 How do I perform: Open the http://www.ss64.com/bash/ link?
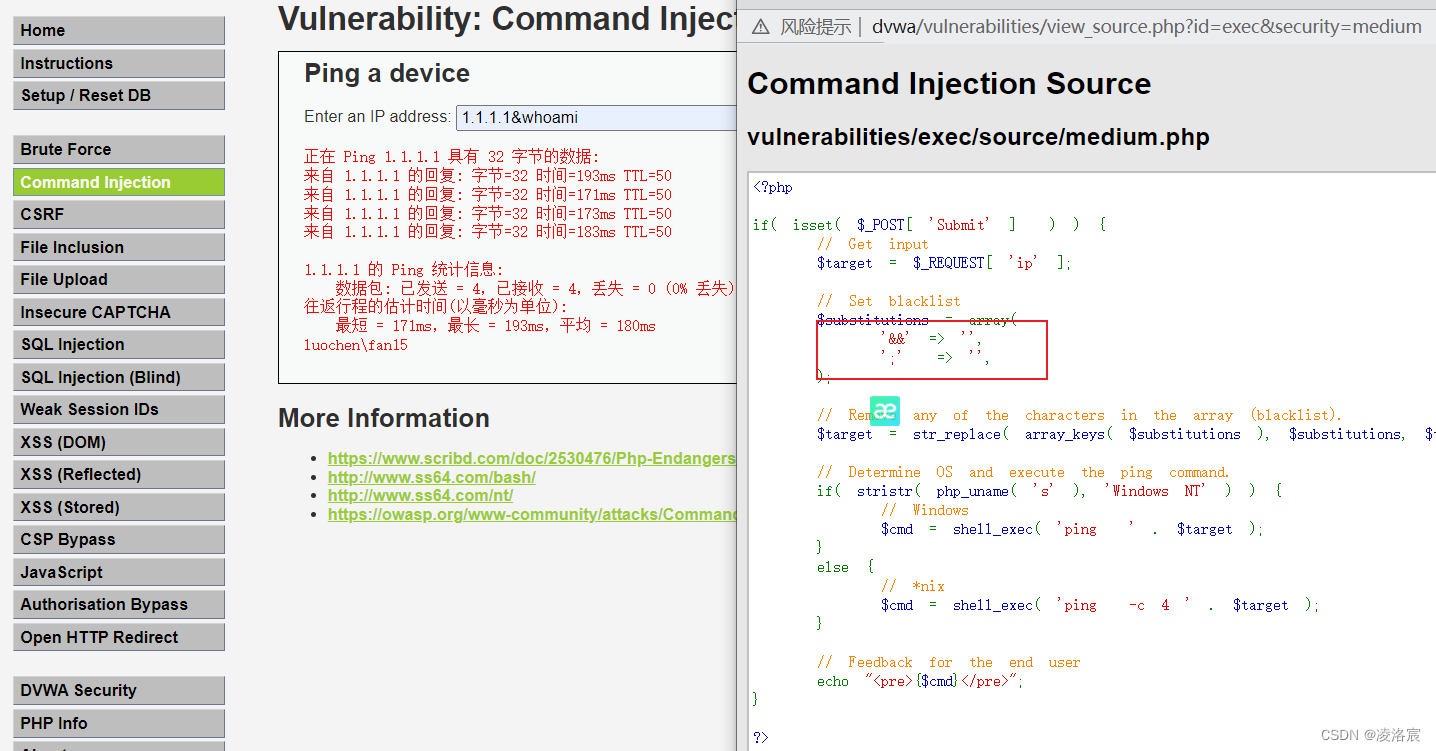pos(431,477)
